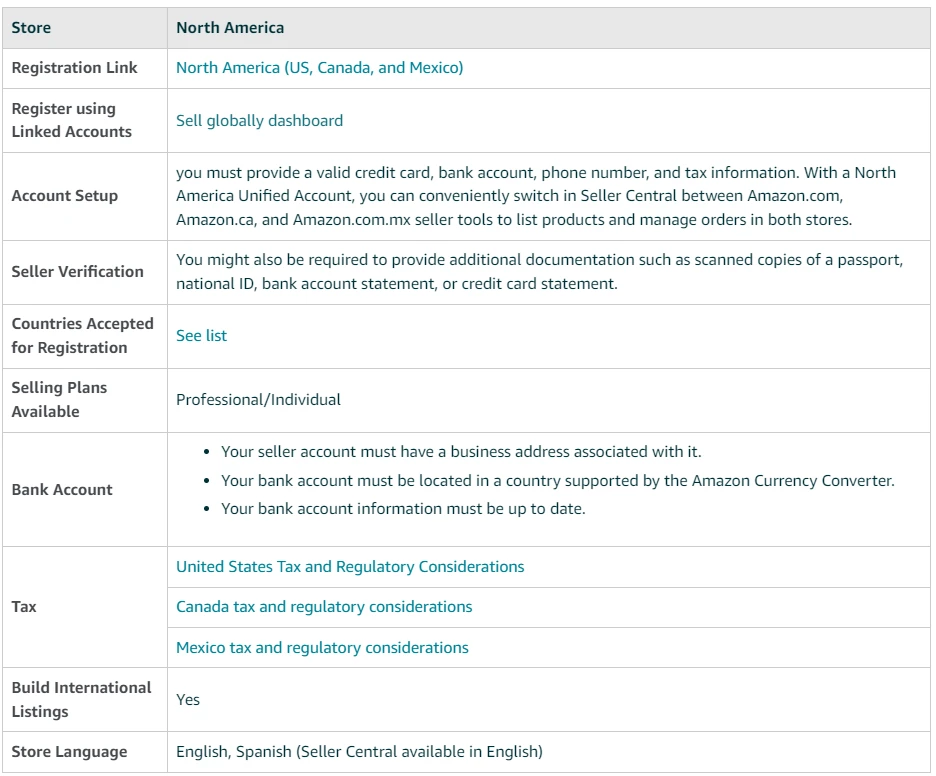This screenshot has width=936, height=776.
Task: Click the Store column header cell
Action: click(x=31, y=28)
